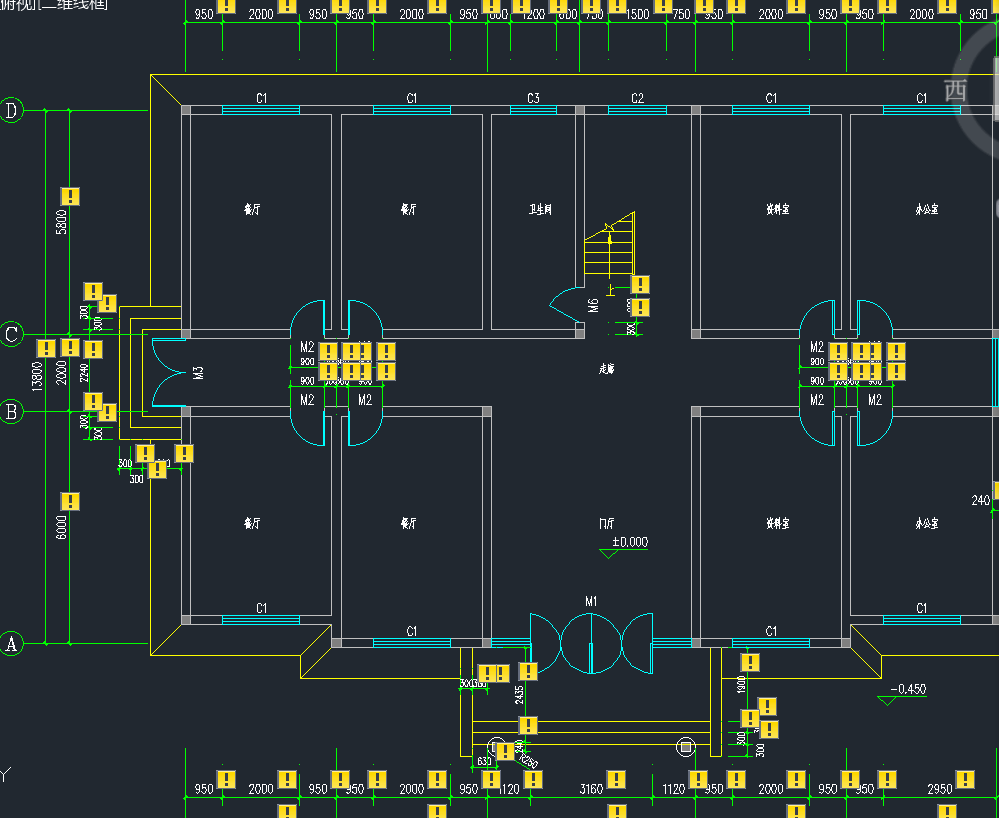This screenshot has width=999, height=818.
Task: Pick the M1 revolving door symbol
Action: coord(591,641)
